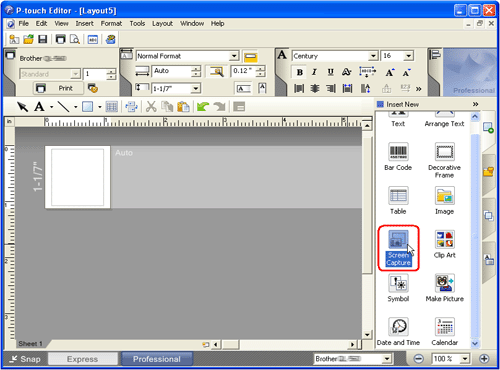The height and width of the screenshot is (370, 500).
Task: Toggle Italic text formatting
Action: pyautogui.click(x=314, y=72)
